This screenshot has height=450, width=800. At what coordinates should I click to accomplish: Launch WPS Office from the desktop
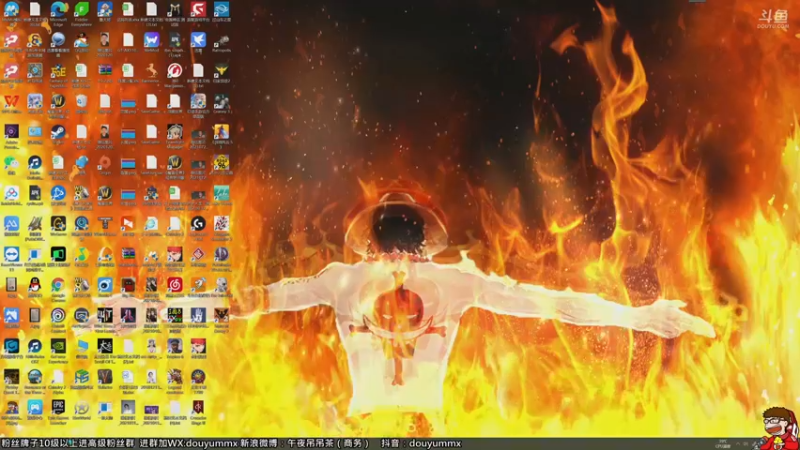click(11, 101)
